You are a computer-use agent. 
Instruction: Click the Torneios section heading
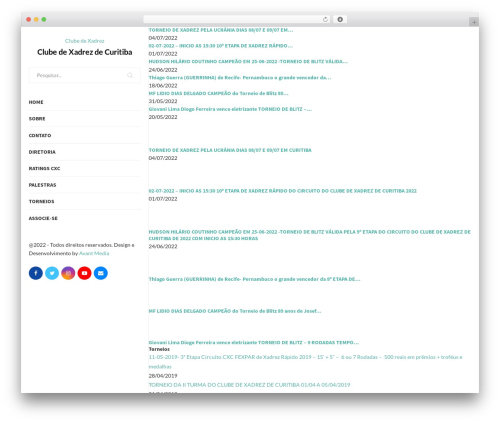(x=159, y=349)
